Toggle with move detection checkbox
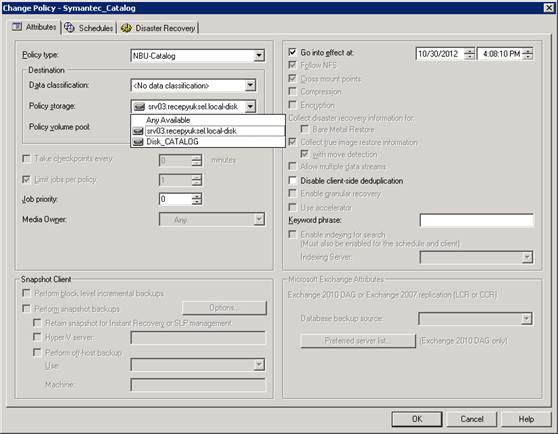This screenshot has width=558, height=434. coord(304,154)
